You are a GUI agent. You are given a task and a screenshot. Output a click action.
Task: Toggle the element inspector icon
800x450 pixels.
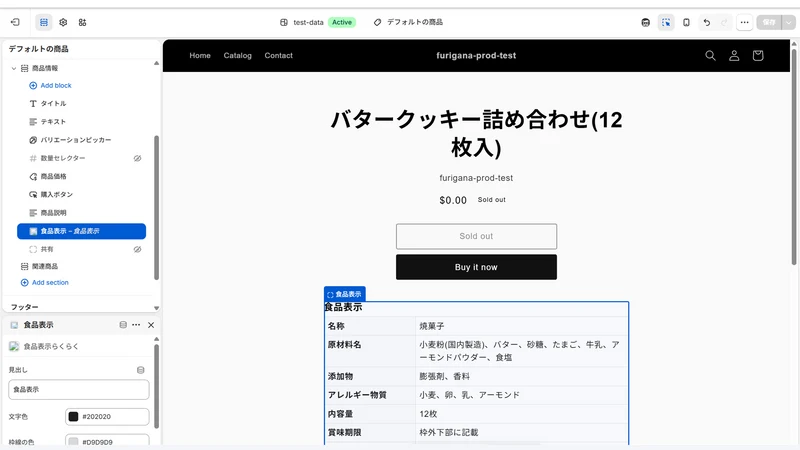click(x=666, y=22)
